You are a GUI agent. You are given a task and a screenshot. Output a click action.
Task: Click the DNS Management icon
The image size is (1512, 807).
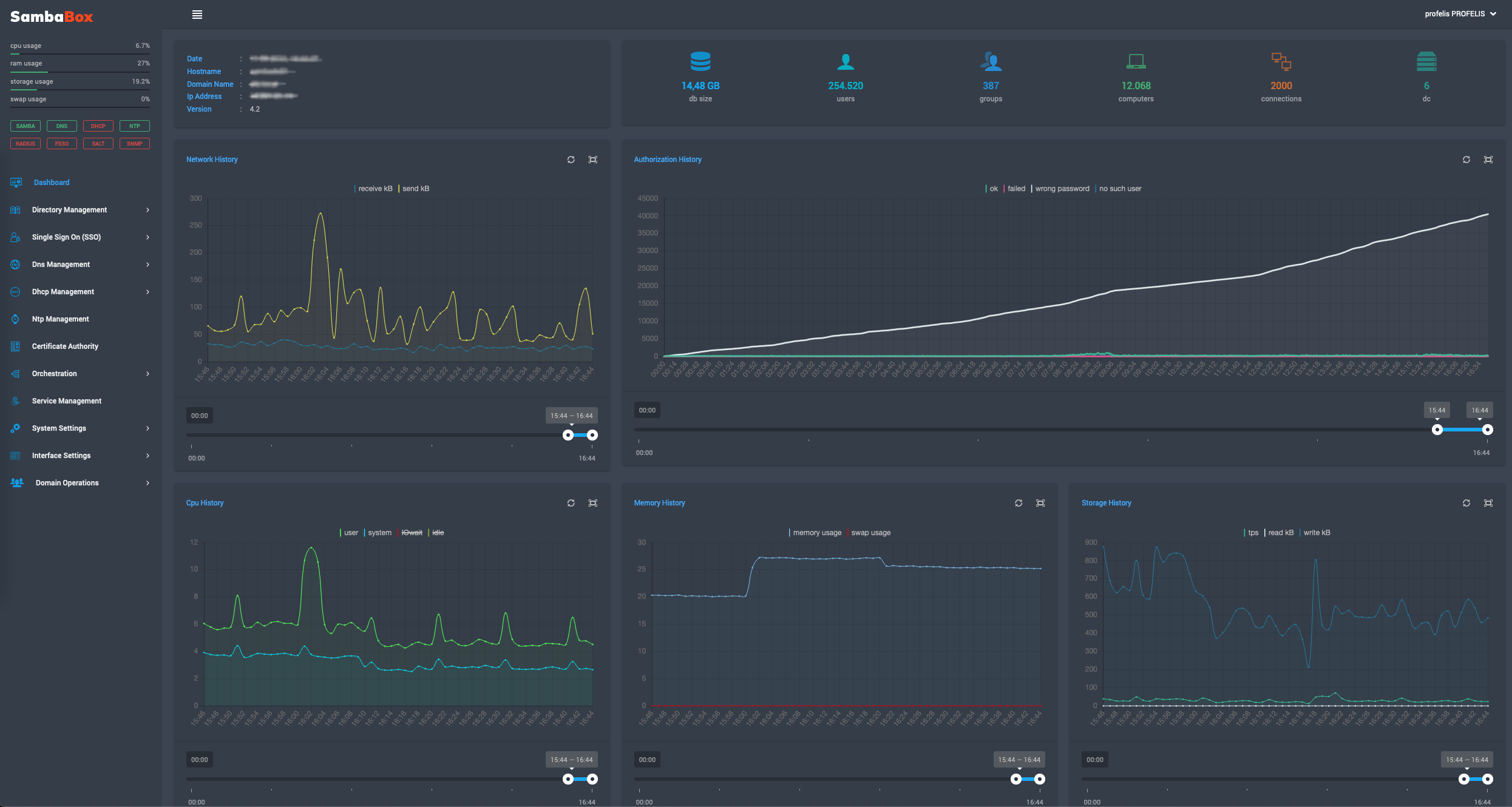(x=15, y=264)
